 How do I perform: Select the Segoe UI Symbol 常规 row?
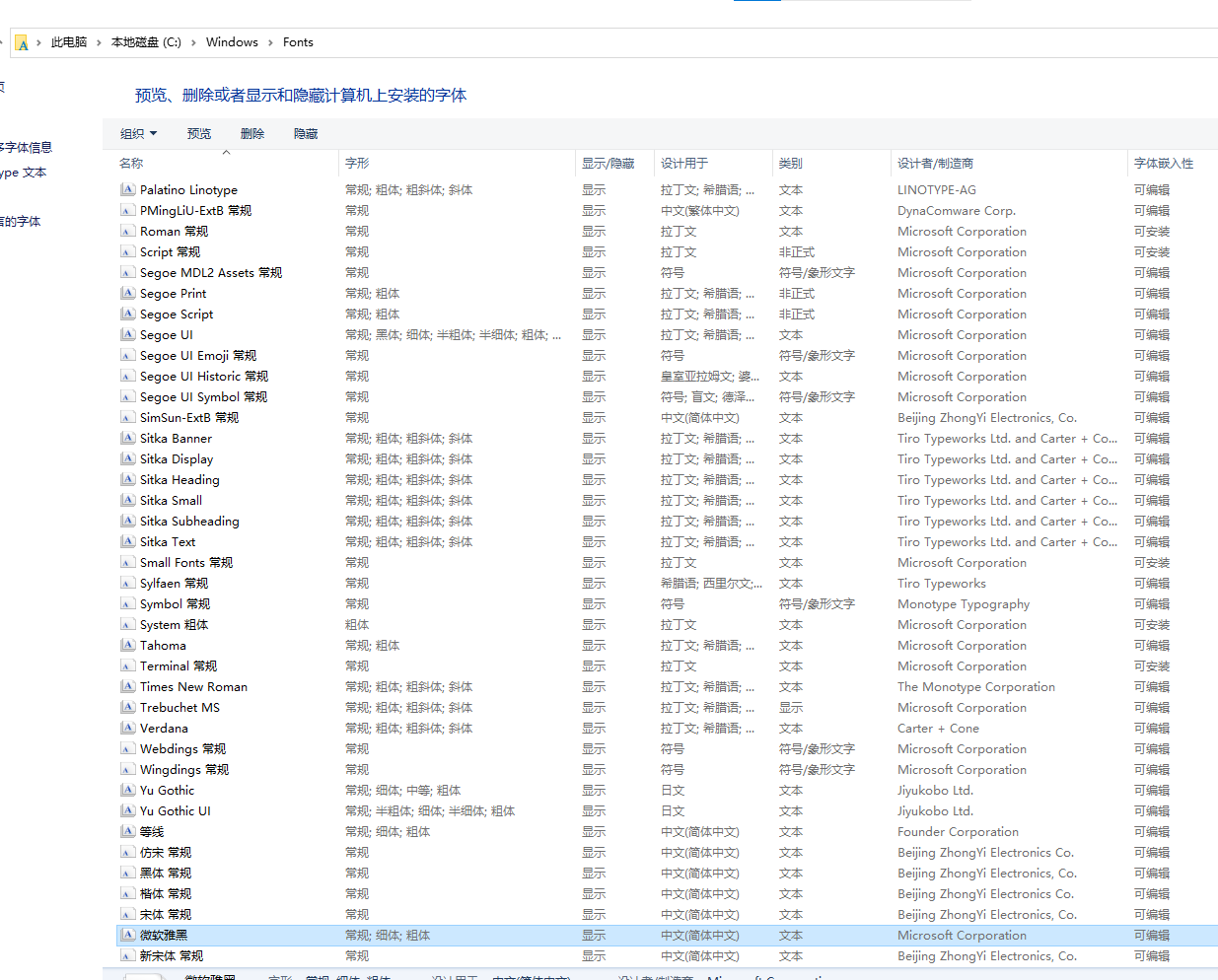pyautogui.click(x=667, y=396)
